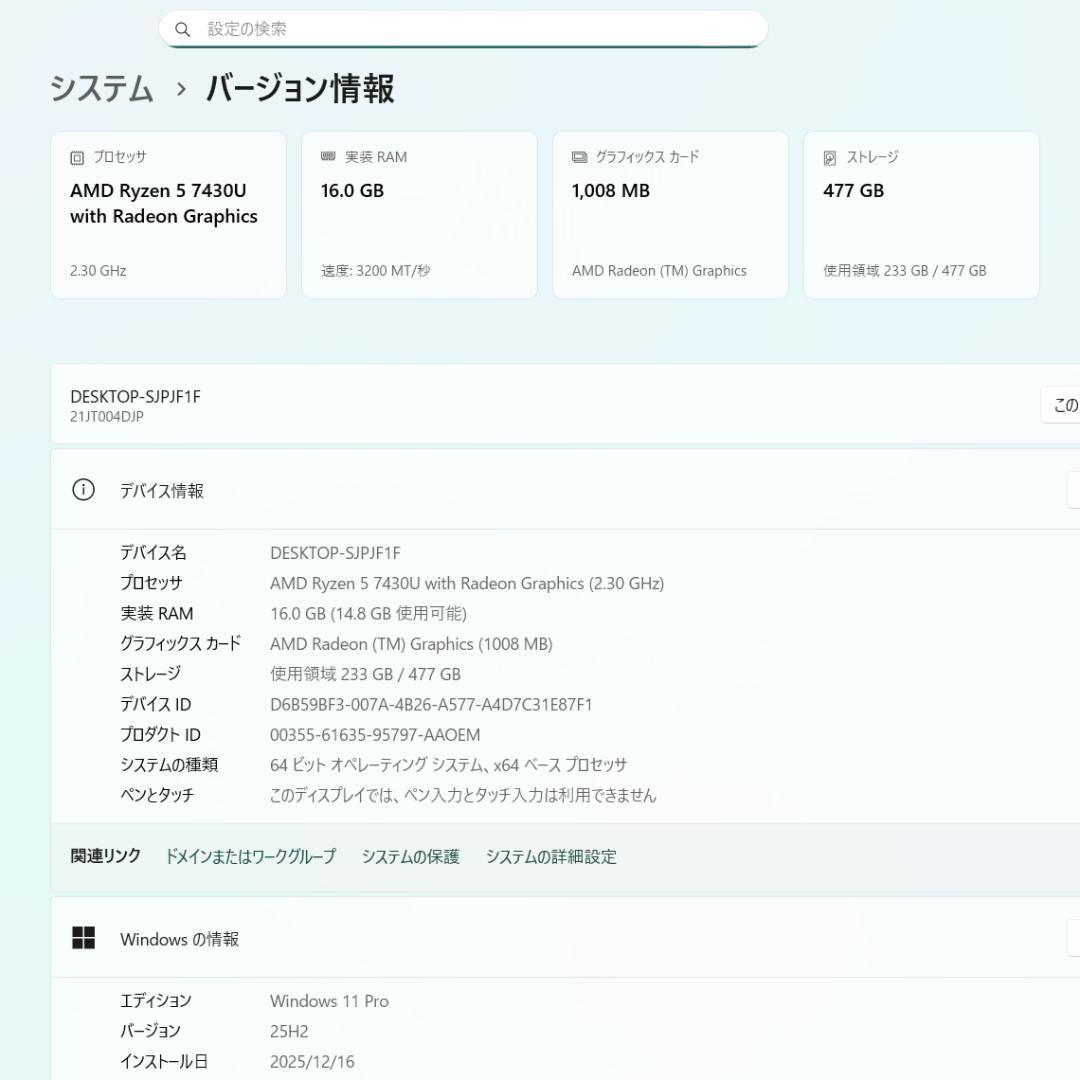Click the rename PC button beside DESKTOP-SJPJF1F

tap(1061, 405)
